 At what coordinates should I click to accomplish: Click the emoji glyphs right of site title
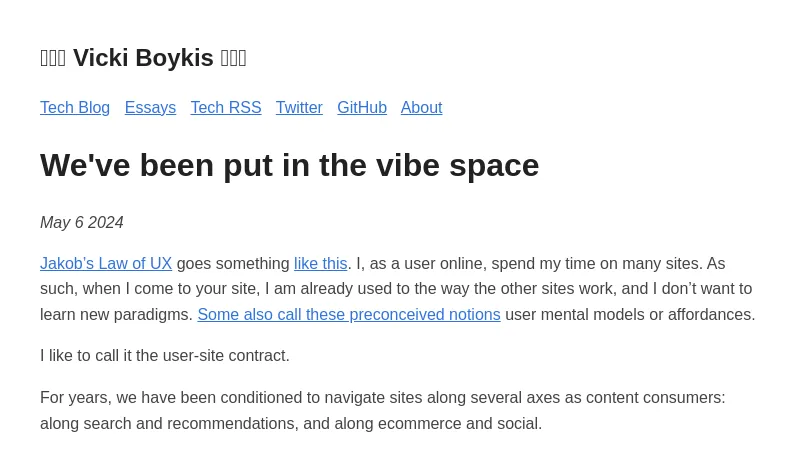233,58
